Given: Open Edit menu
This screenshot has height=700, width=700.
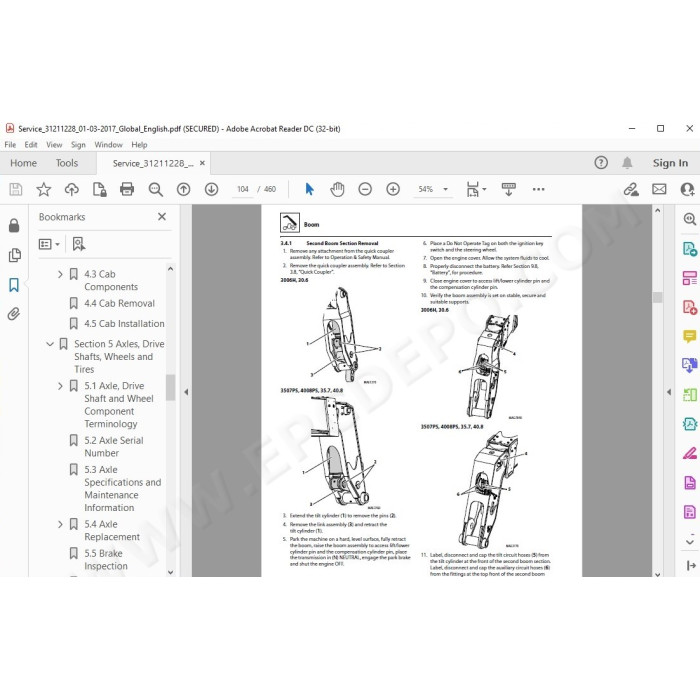Looking at the screenshot, I should click(x=31, y=145).
